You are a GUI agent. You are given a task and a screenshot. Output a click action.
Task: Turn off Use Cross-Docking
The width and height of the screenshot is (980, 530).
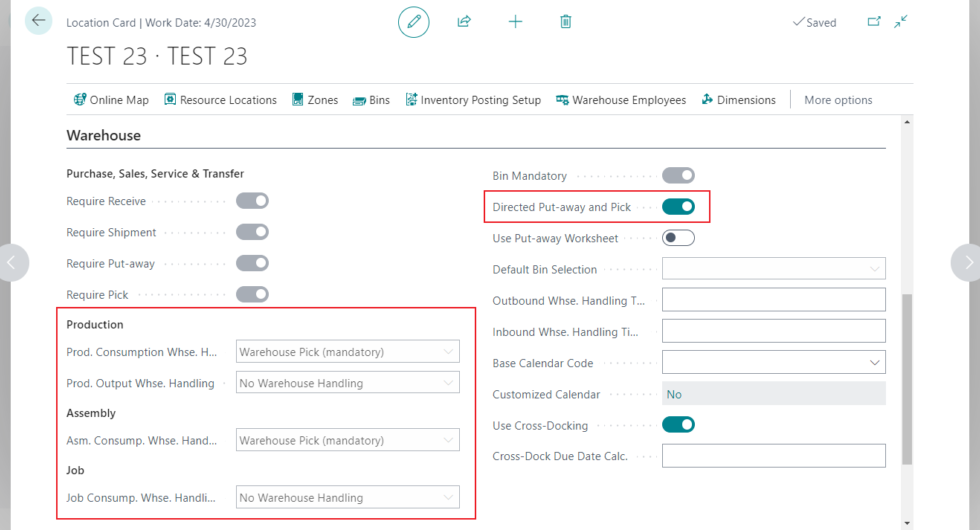678,425
